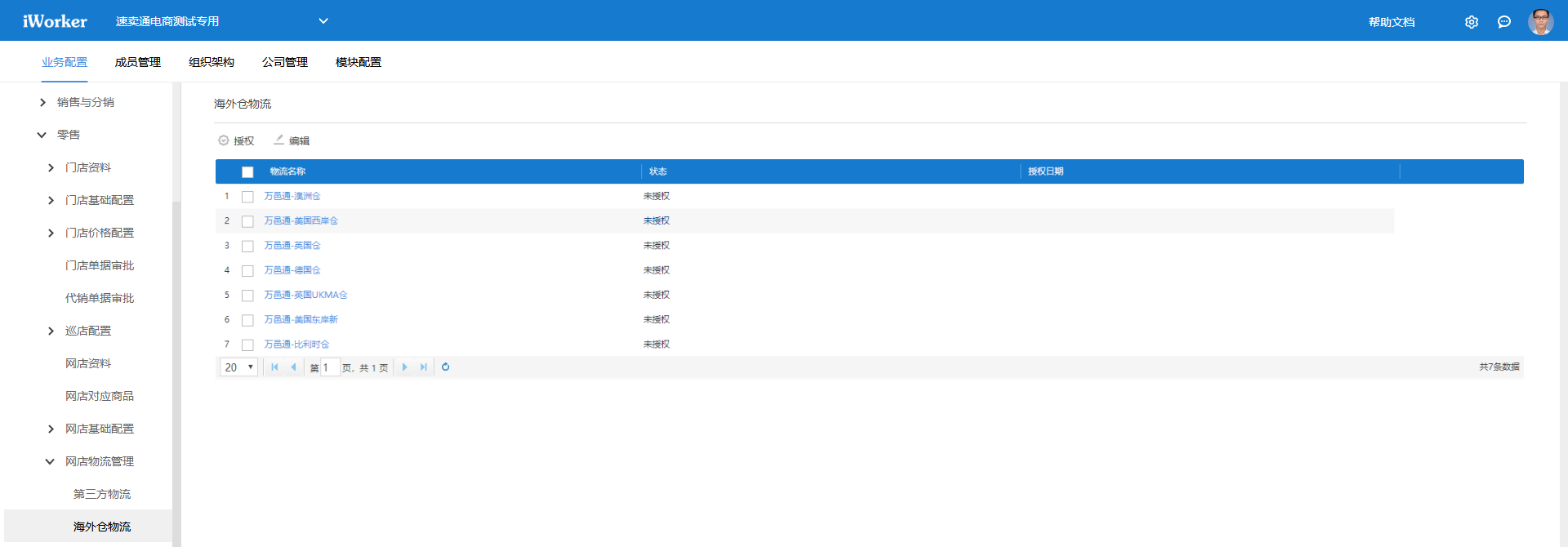Open the user avatar profile
Viewport: 1568px width, 547px height.
pos(1541,22)
